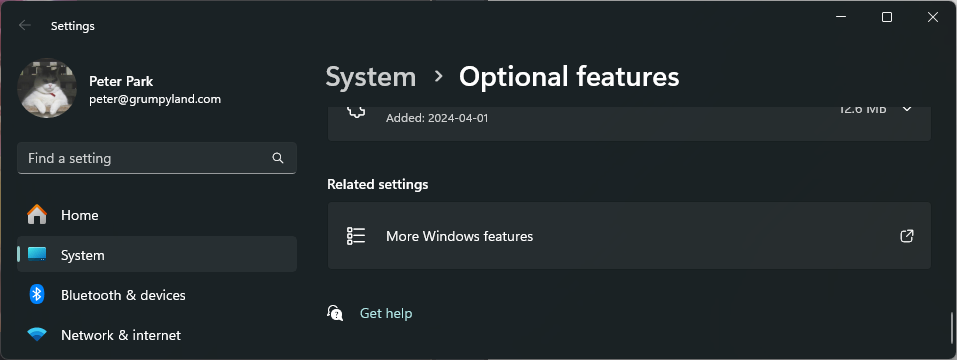Click the back arrow in Settings header

pyautogui.click(x=24, y=26)
